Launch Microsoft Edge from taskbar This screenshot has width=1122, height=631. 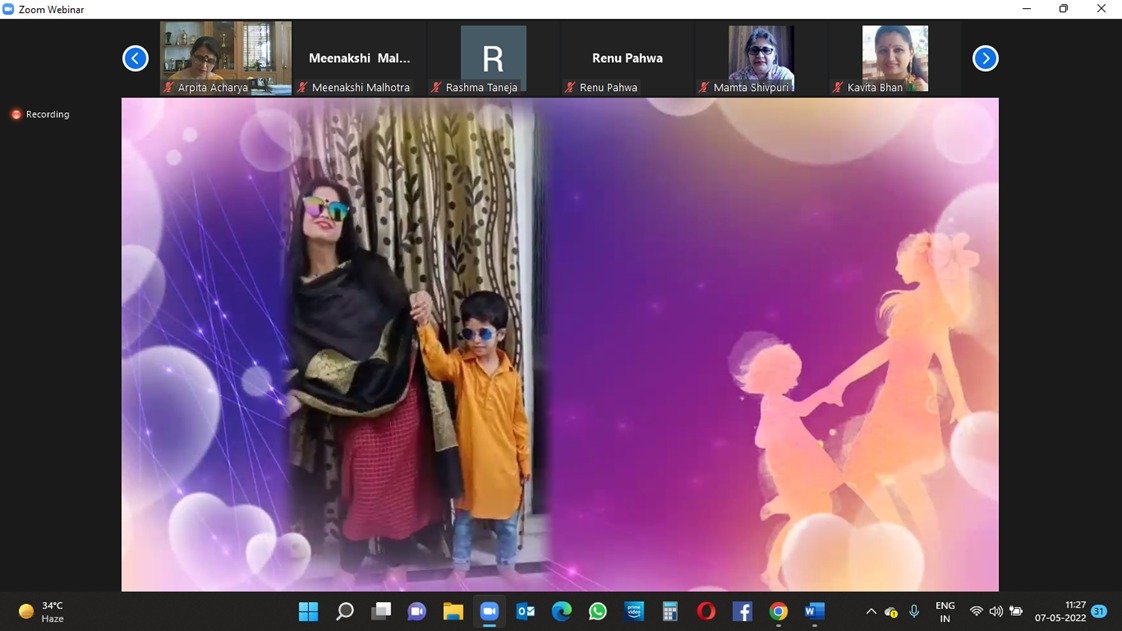pyautogui.click(x=561, y=611)
